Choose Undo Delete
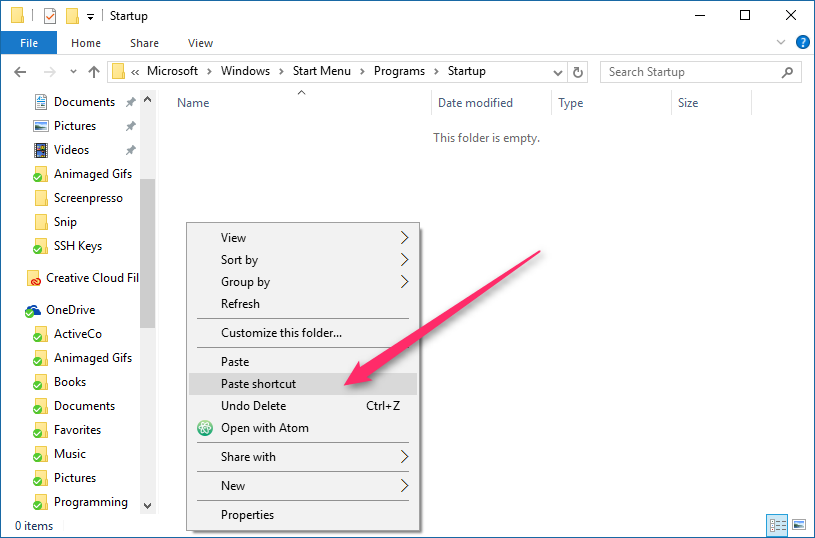The image size is (815, 538). click(303, 405)
